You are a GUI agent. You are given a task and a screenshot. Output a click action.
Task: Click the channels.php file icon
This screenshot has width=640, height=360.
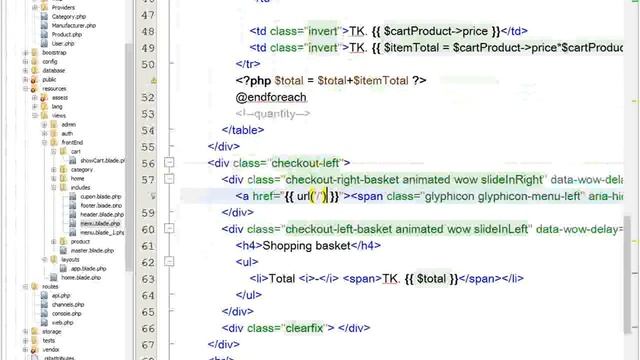pos(44,304)
